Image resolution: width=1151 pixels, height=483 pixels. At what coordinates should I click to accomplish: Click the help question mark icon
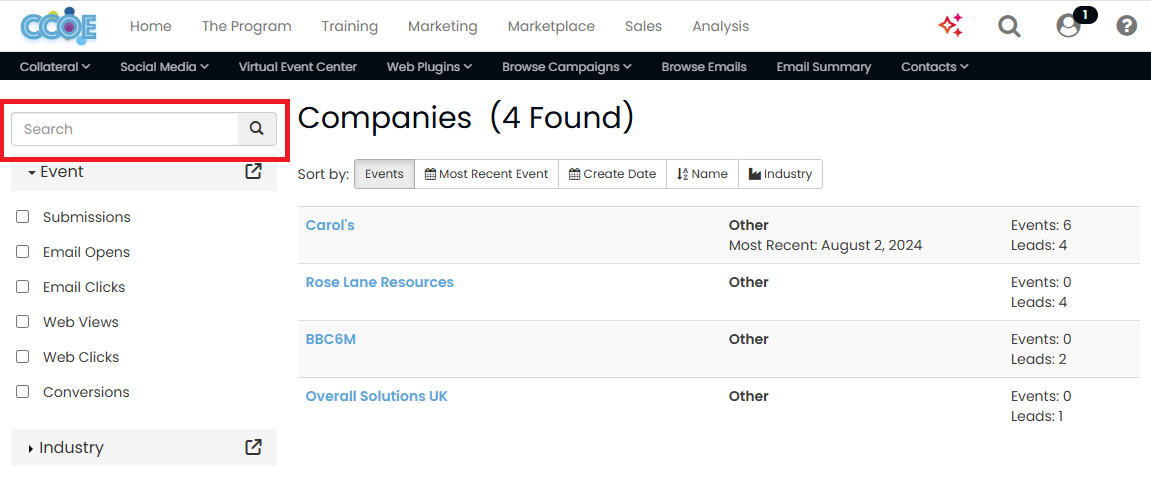click(1126, 26)
